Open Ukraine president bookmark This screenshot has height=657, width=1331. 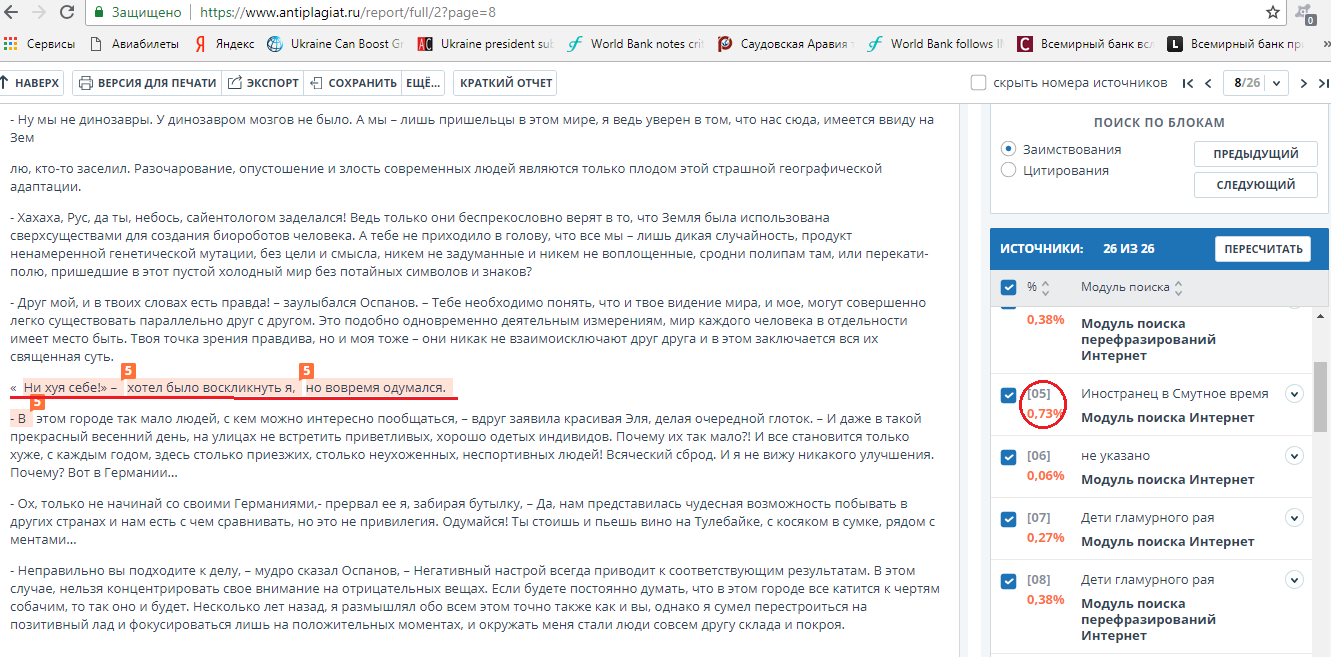(x=485, y=44)
